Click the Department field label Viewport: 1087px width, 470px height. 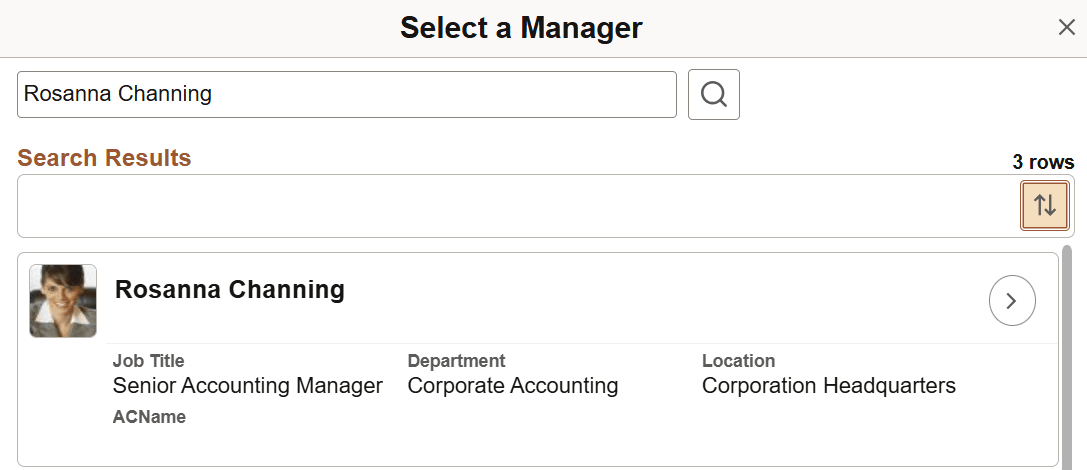[456, 361]
